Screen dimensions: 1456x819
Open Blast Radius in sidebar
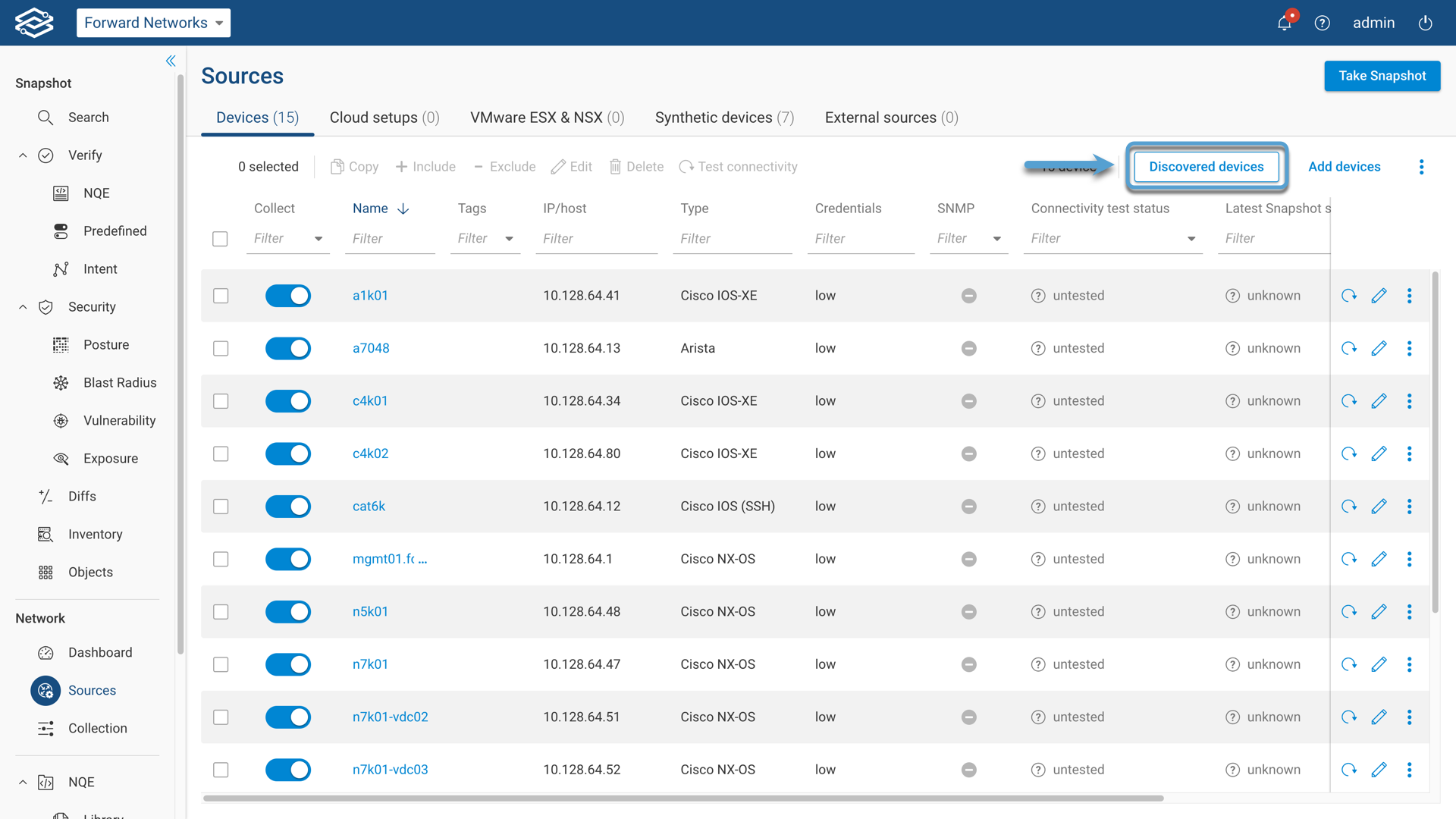coord(119,383)
